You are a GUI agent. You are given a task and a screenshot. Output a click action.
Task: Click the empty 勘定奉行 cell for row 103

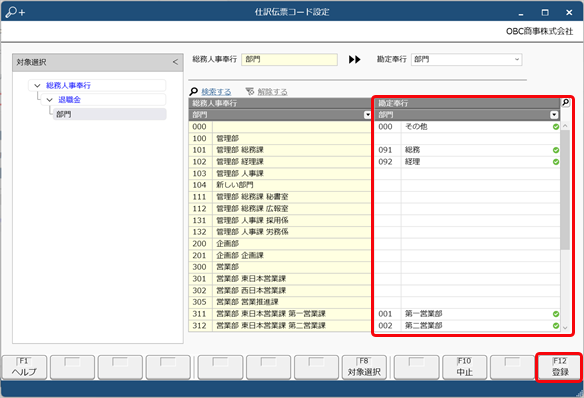point(467,173)
